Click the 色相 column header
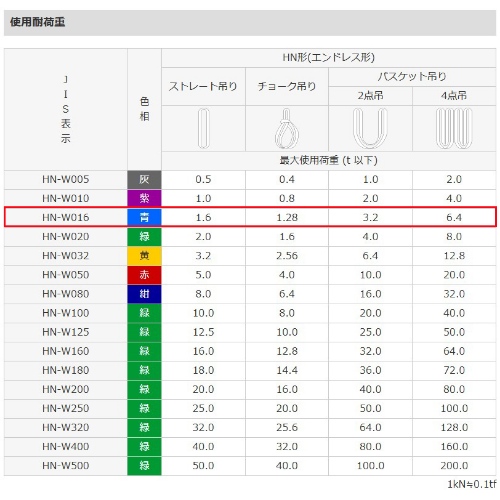Viewport: 500px width, 500px height. click(x=144, y=109)
